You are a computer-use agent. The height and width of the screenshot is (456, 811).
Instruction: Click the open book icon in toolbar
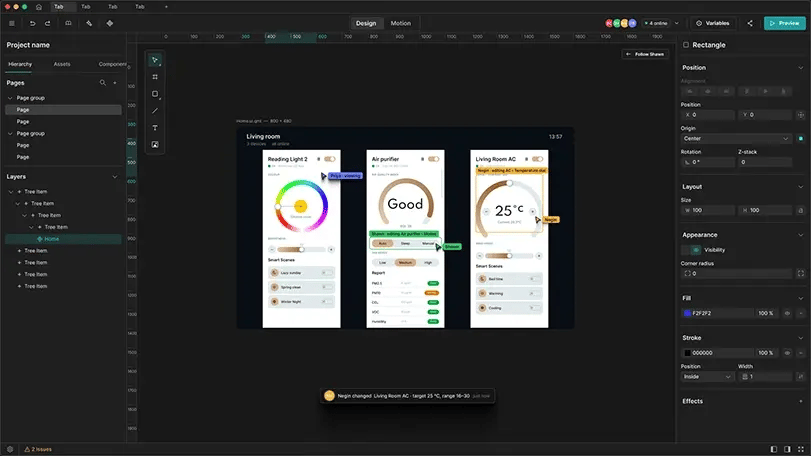[x=68, y=23]
